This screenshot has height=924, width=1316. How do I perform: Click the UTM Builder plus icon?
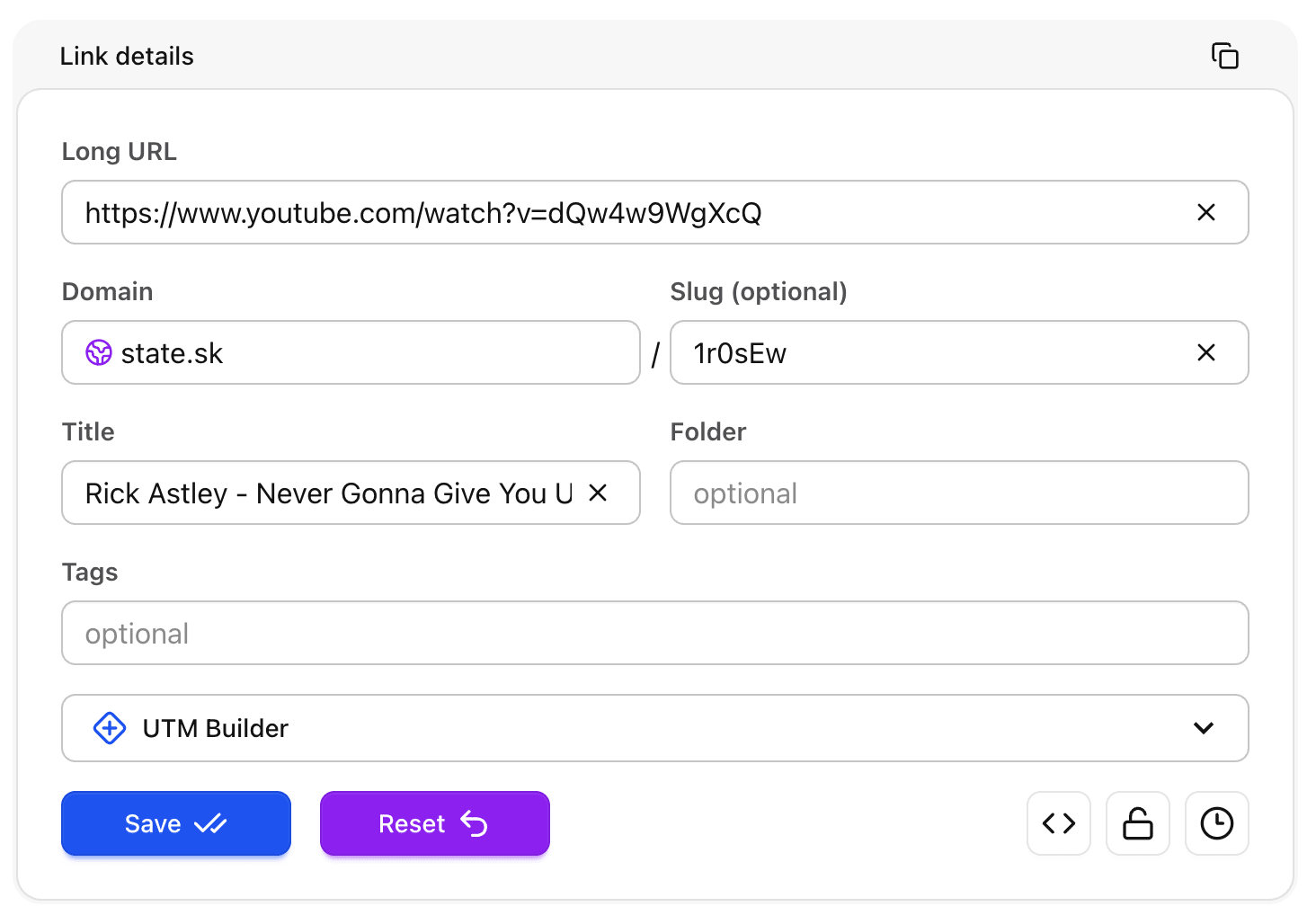(110, 728)
